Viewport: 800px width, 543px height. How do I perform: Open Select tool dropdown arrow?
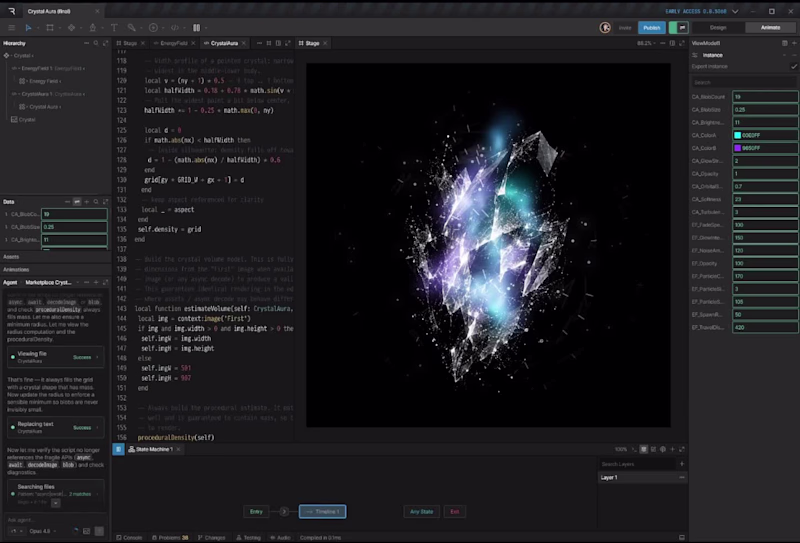tap(38, 28)
